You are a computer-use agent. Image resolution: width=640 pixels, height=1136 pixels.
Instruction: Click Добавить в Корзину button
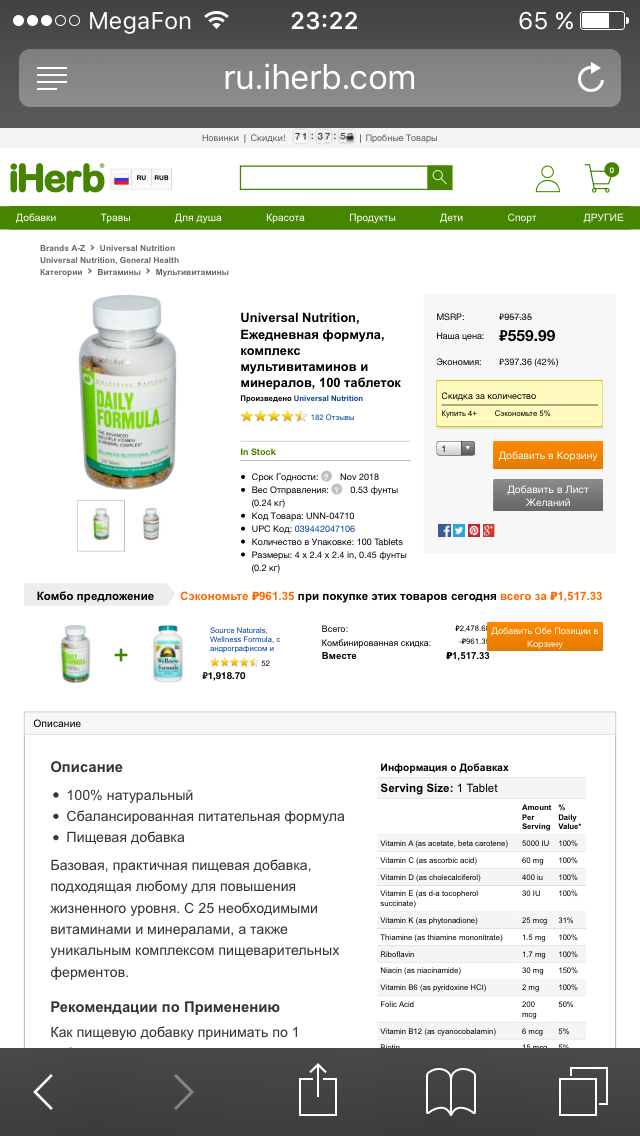point(548,455)
